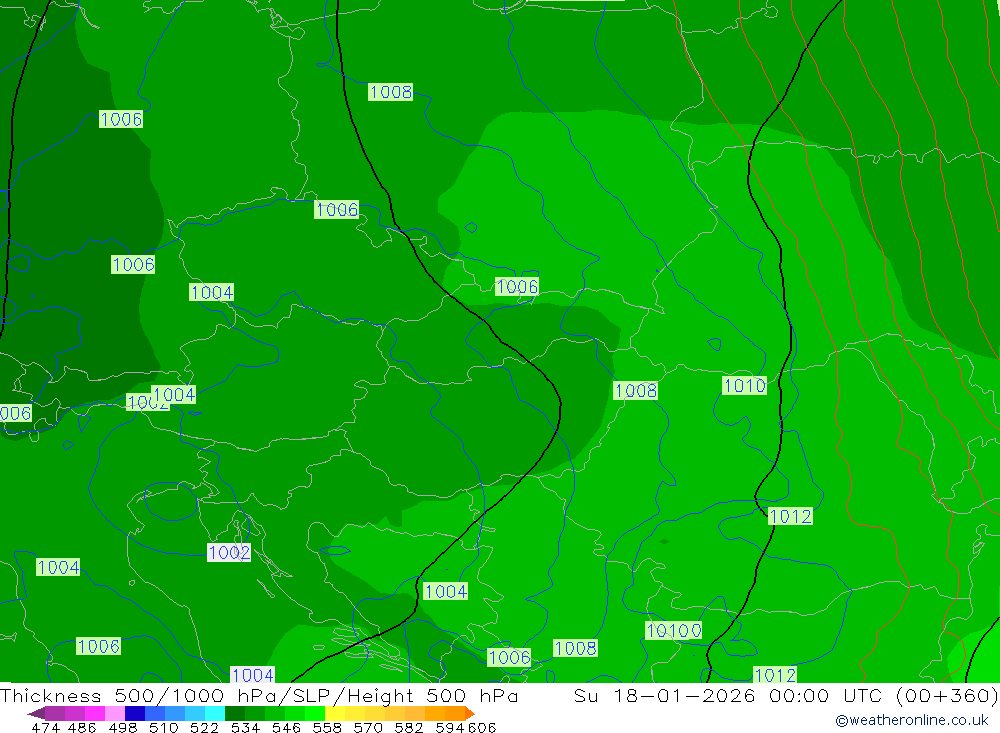
Task: Click the 1012 label on the black contour line
Action: point(791,516)
